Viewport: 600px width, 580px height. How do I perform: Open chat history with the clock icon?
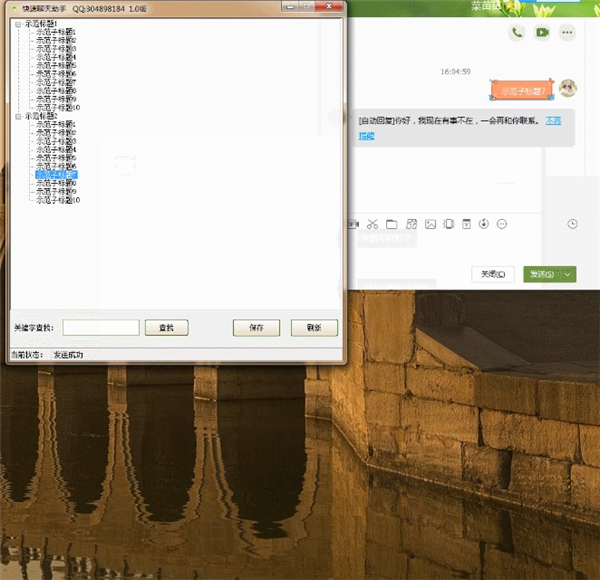[572, 224]
